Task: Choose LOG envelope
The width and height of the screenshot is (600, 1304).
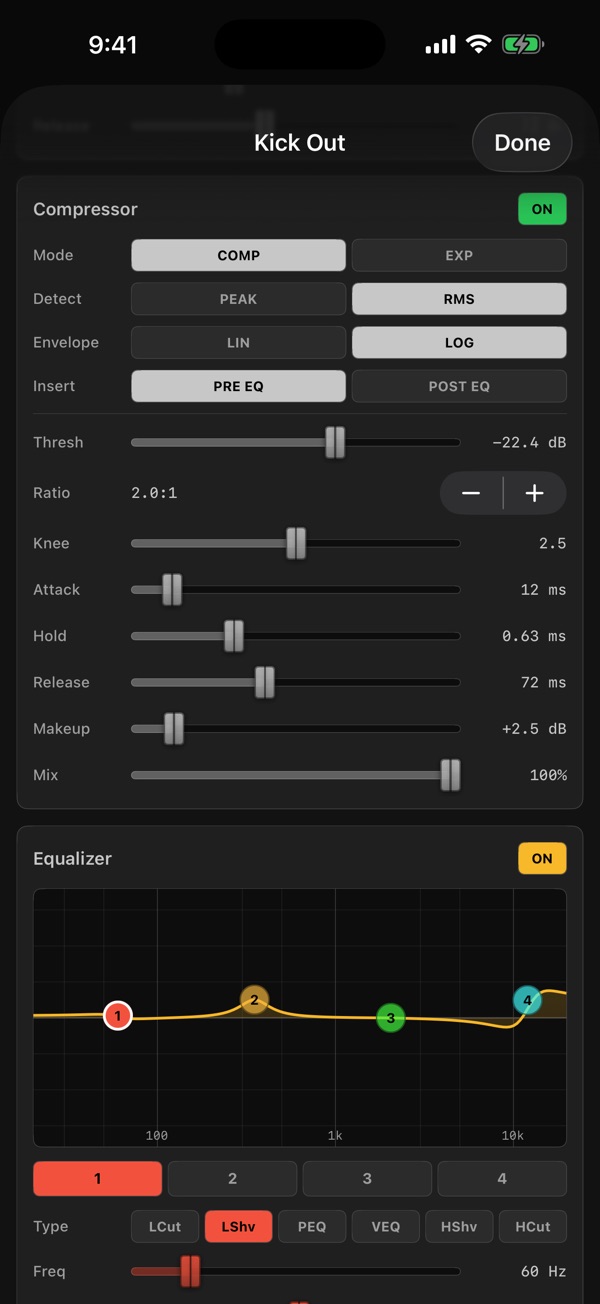Action: click(x=459, y=342)
